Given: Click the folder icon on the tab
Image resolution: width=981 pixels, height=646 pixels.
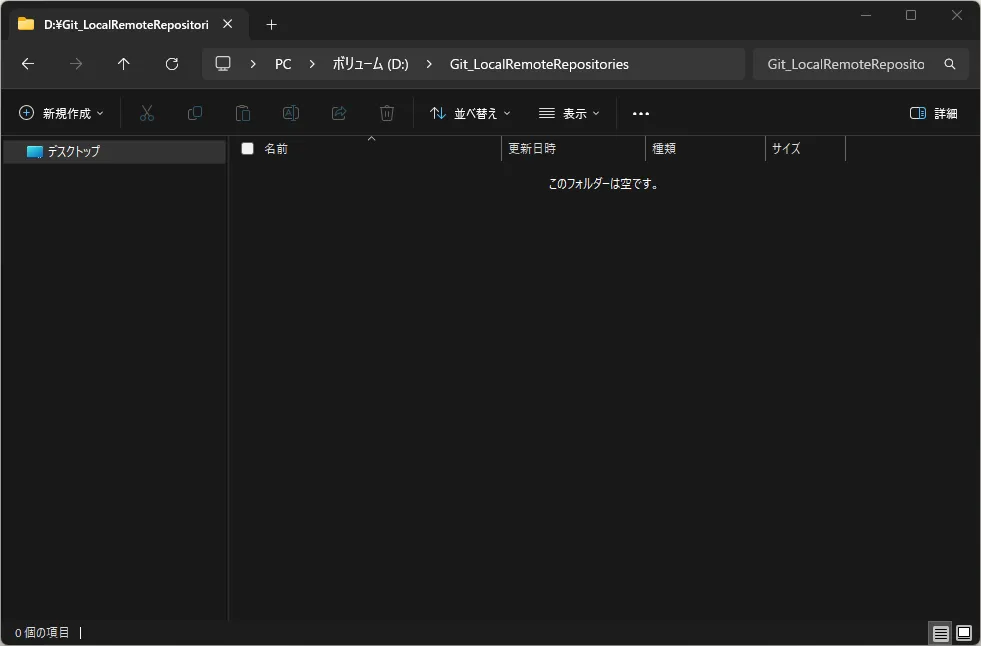Looking at the screenshot, I should click(26, 24).
